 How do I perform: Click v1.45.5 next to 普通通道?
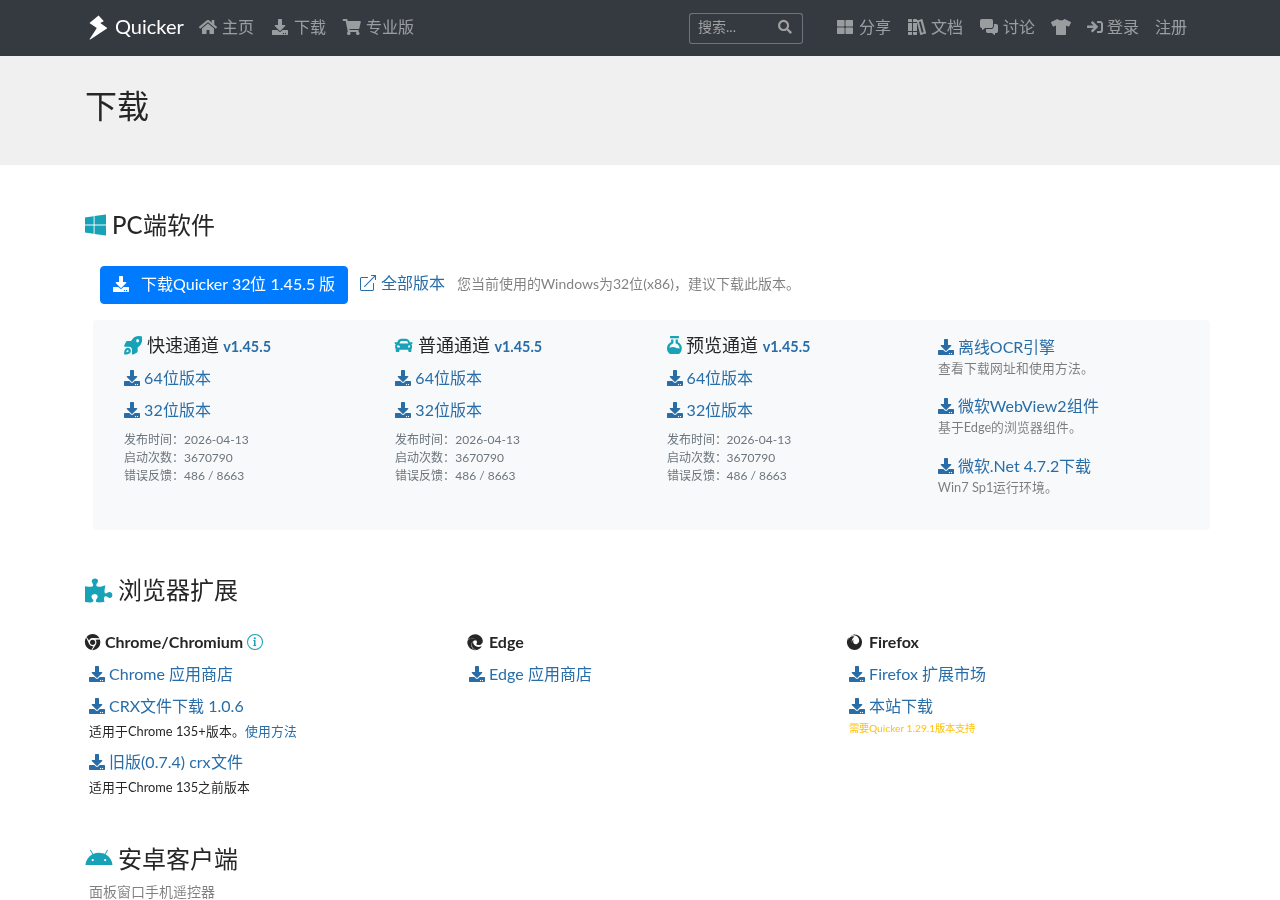(x=518, y=347)
